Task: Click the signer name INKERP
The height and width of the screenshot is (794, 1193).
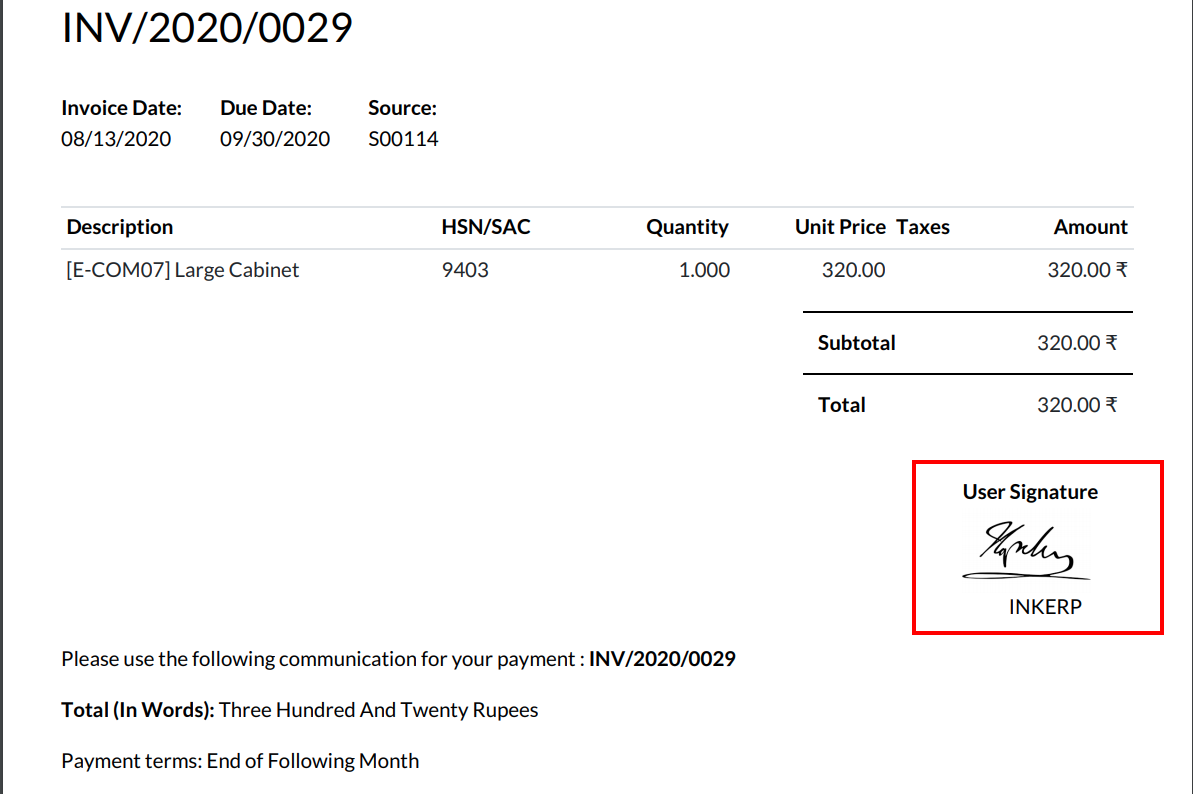Action: [1045, 607]
